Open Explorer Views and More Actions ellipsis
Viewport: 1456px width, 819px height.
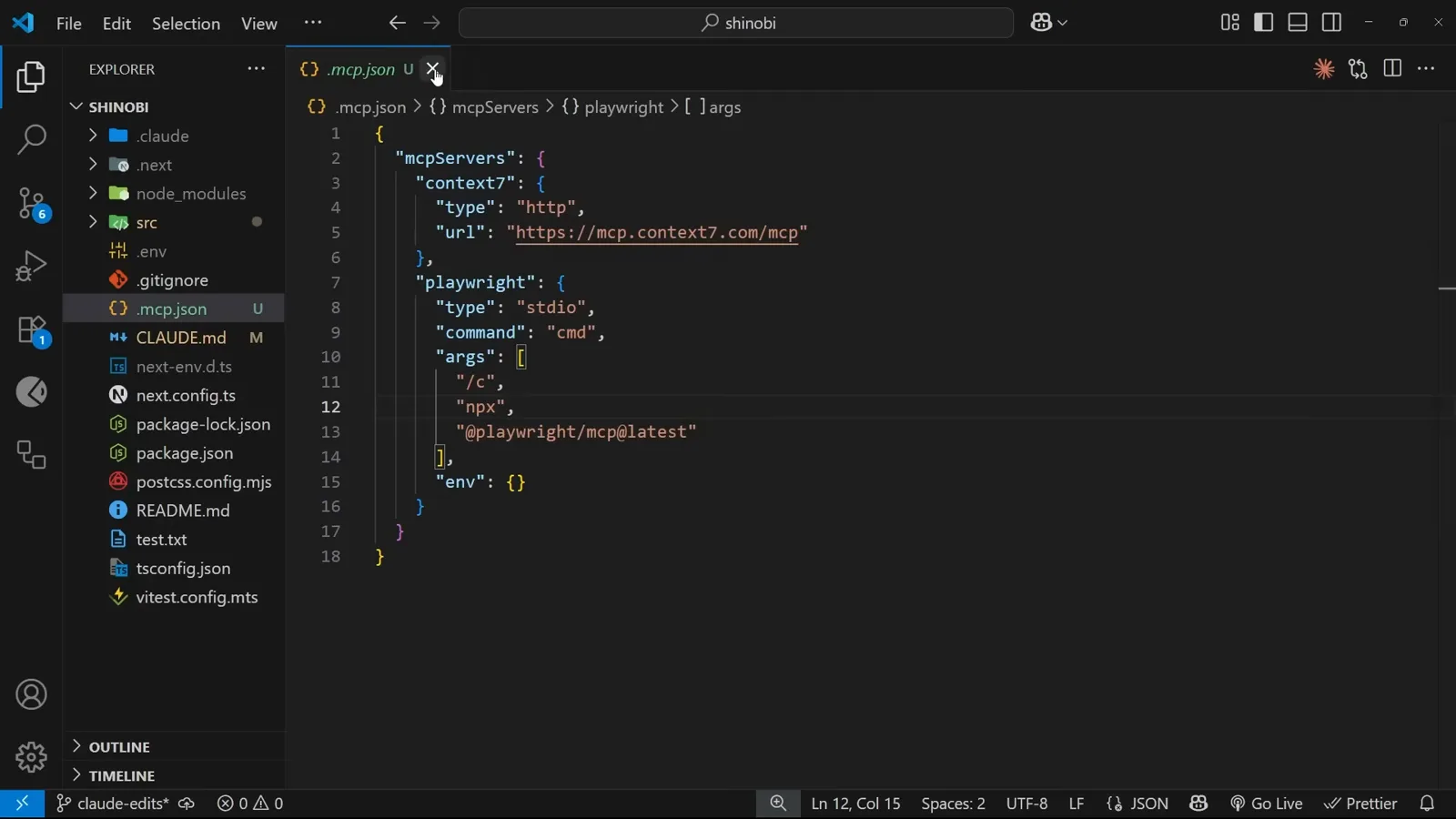(257, 69)
